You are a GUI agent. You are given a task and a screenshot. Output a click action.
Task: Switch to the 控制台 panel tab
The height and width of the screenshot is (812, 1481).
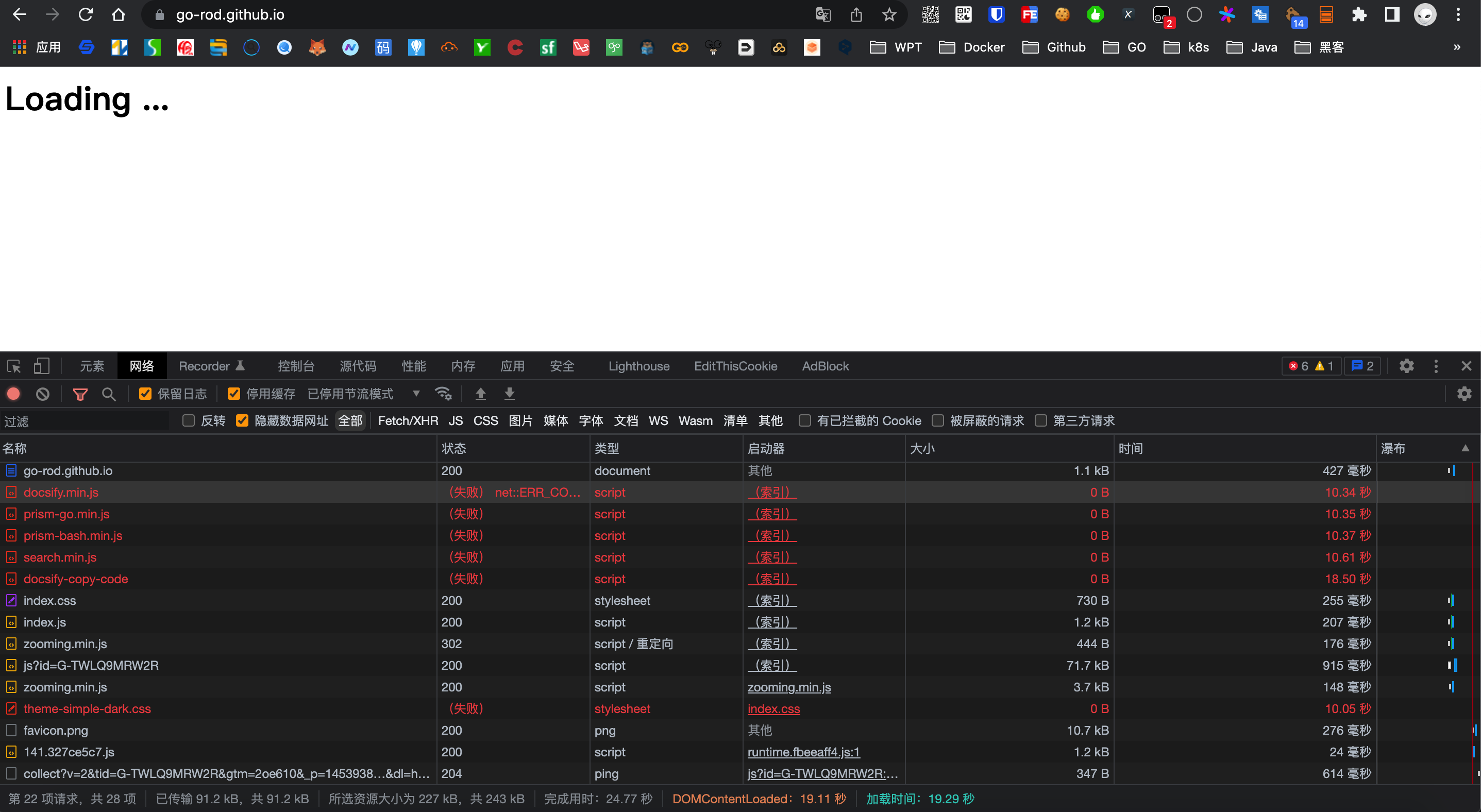click(297, 366)
